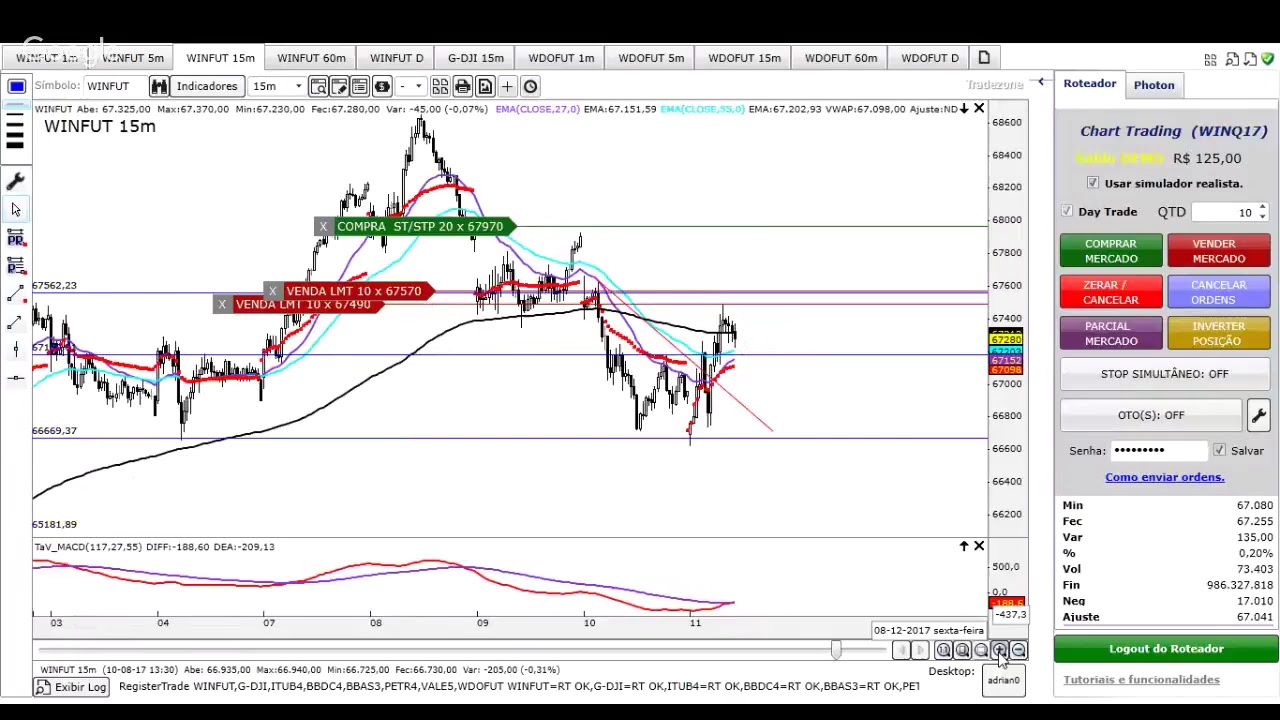Open the OTO settings wrench icon
The height and width of the screenshot is (720, 1280).
(1258, 415)
